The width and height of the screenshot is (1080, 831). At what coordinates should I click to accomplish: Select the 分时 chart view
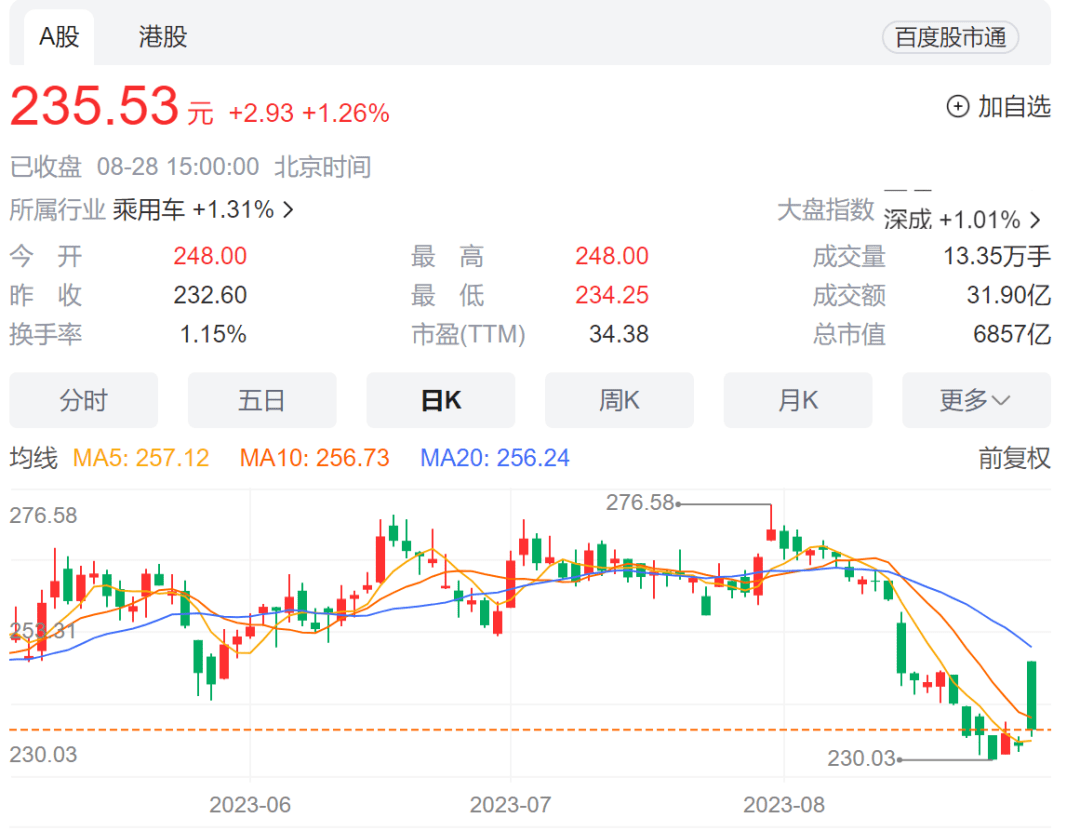coord(83,401)
